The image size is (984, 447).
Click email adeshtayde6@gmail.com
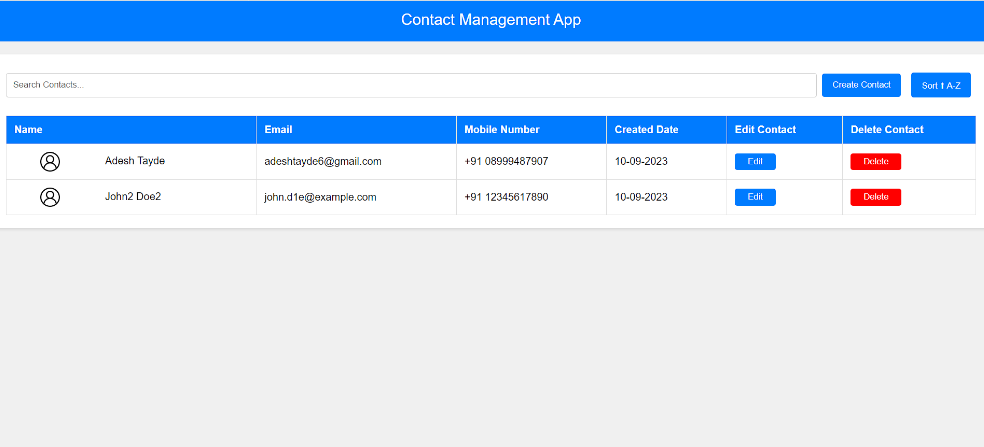(x=323, y=161)
